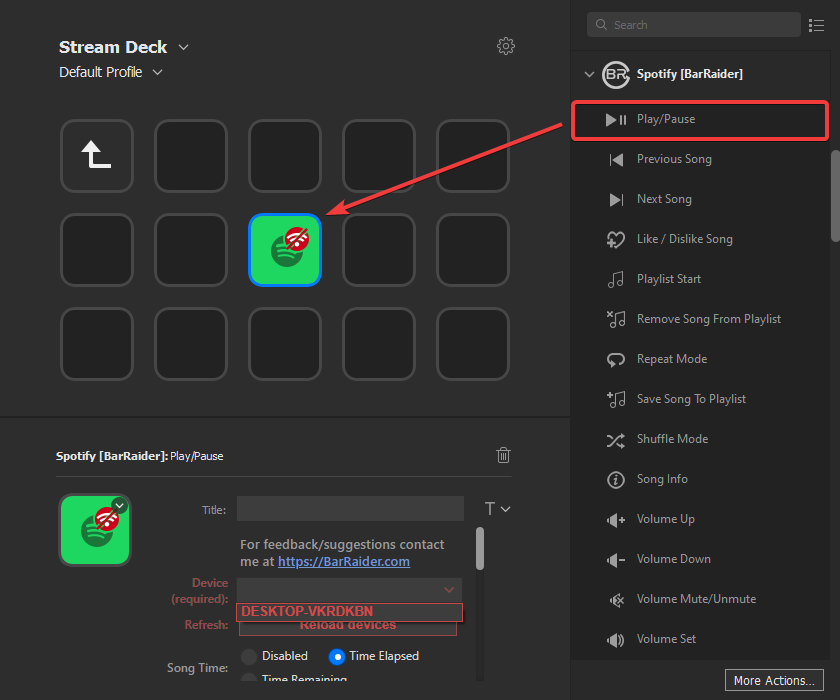Screen dimensions: 840x700
Task: Click the Volume Set label
Action: [666, 639]
